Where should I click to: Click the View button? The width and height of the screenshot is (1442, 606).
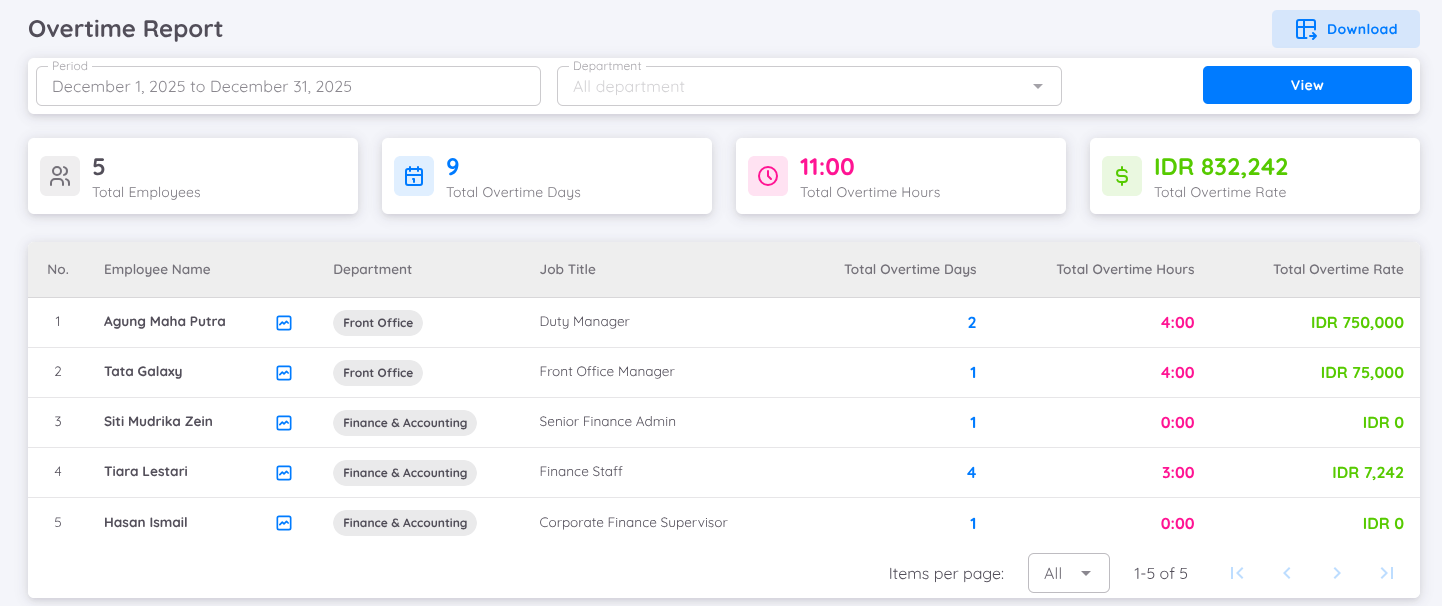click(x=1307, y=85)
